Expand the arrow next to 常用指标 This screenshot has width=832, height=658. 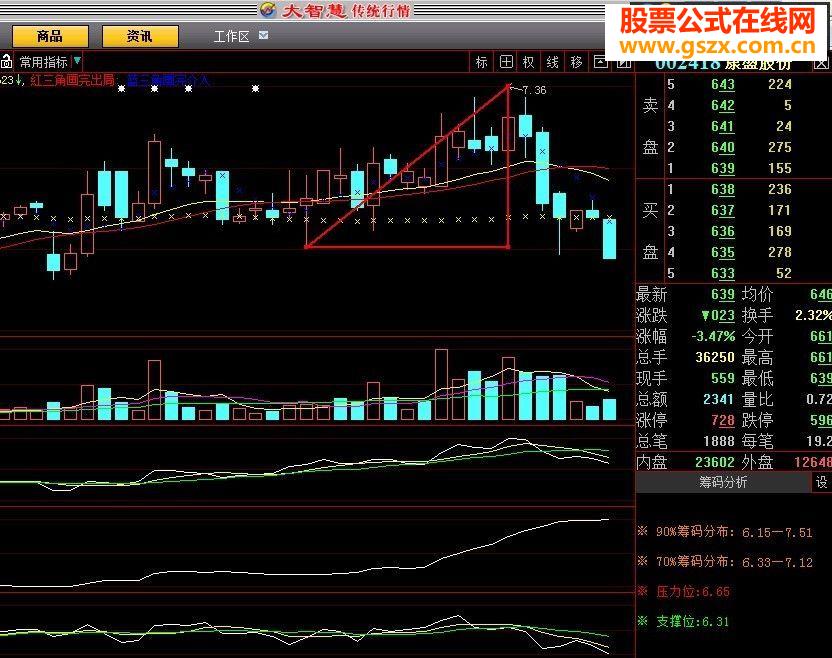pyautogui.click(x=77, y=61)
